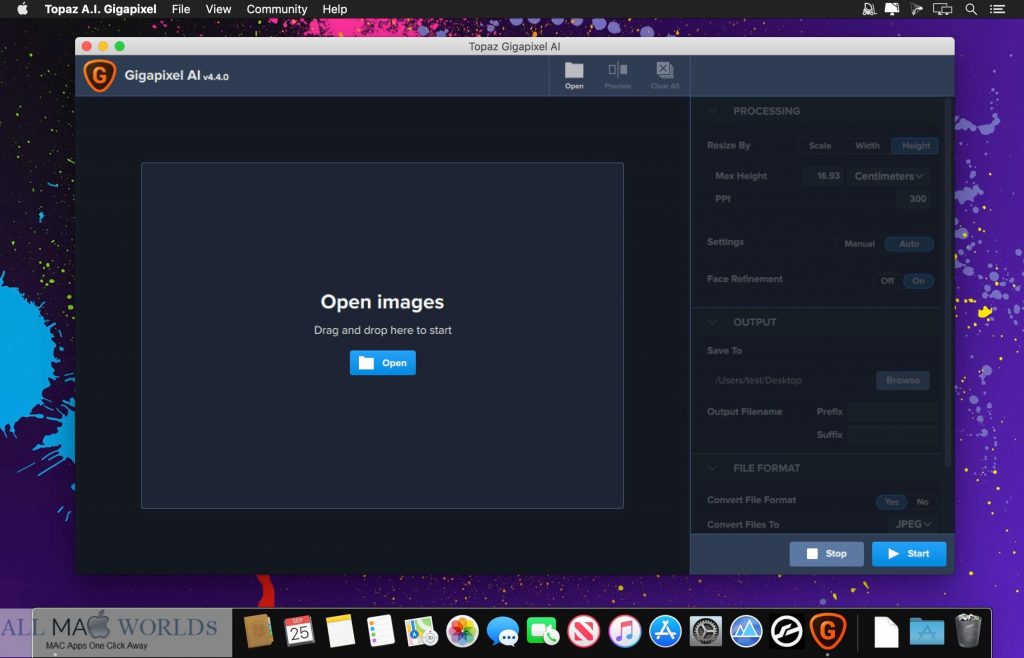
Task: Open Photos from the Dock
Action: [462, 631]
